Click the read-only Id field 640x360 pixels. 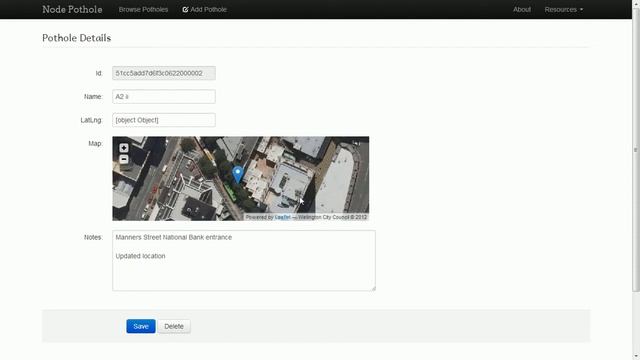[164, 73]
